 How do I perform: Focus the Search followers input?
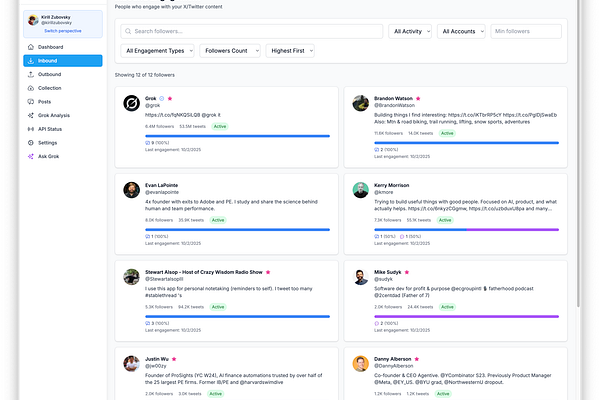click(x=252, y=31)
